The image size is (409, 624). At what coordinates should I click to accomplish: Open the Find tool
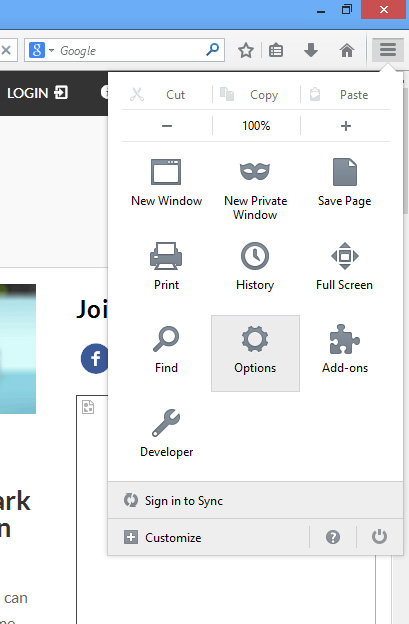point(166,350)
